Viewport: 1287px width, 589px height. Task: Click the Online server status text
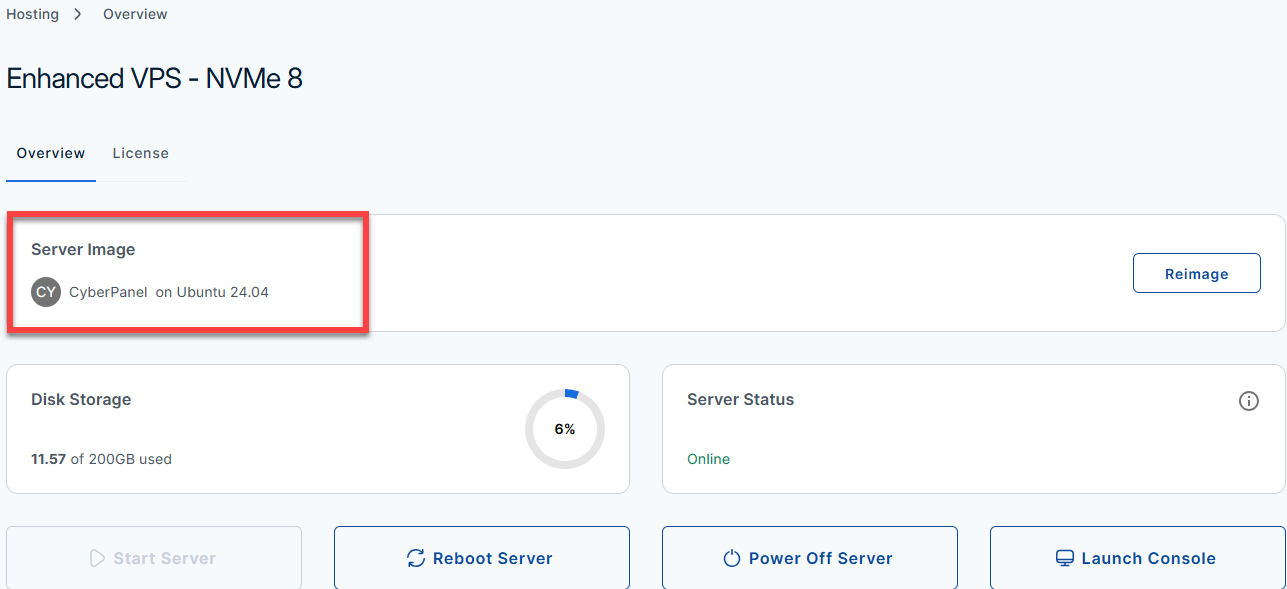click(708, 459)
